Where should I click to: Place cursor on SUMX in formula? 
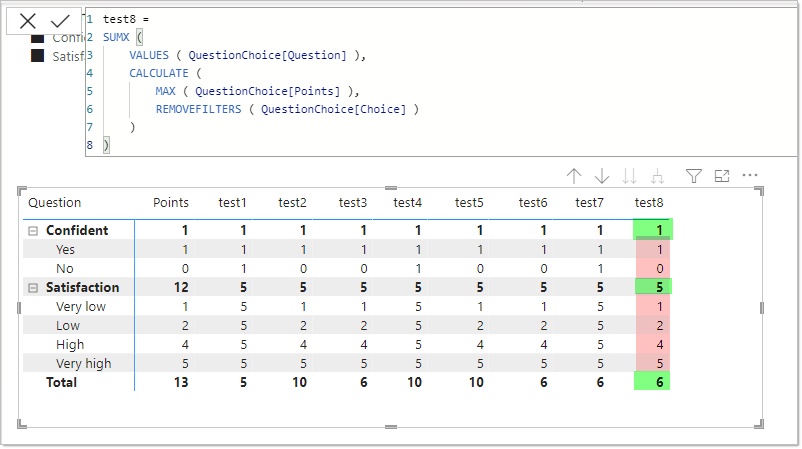coord(116,37)
